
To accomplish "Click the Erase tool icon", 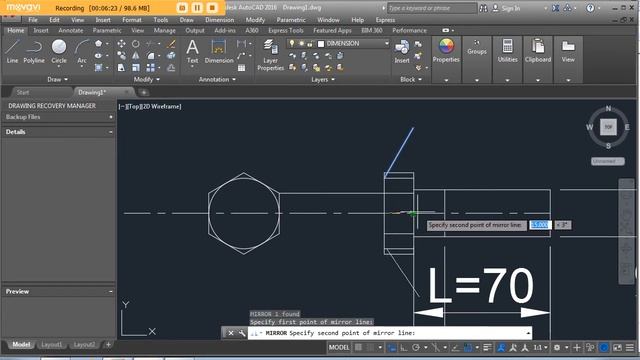I will coord(171,44).
